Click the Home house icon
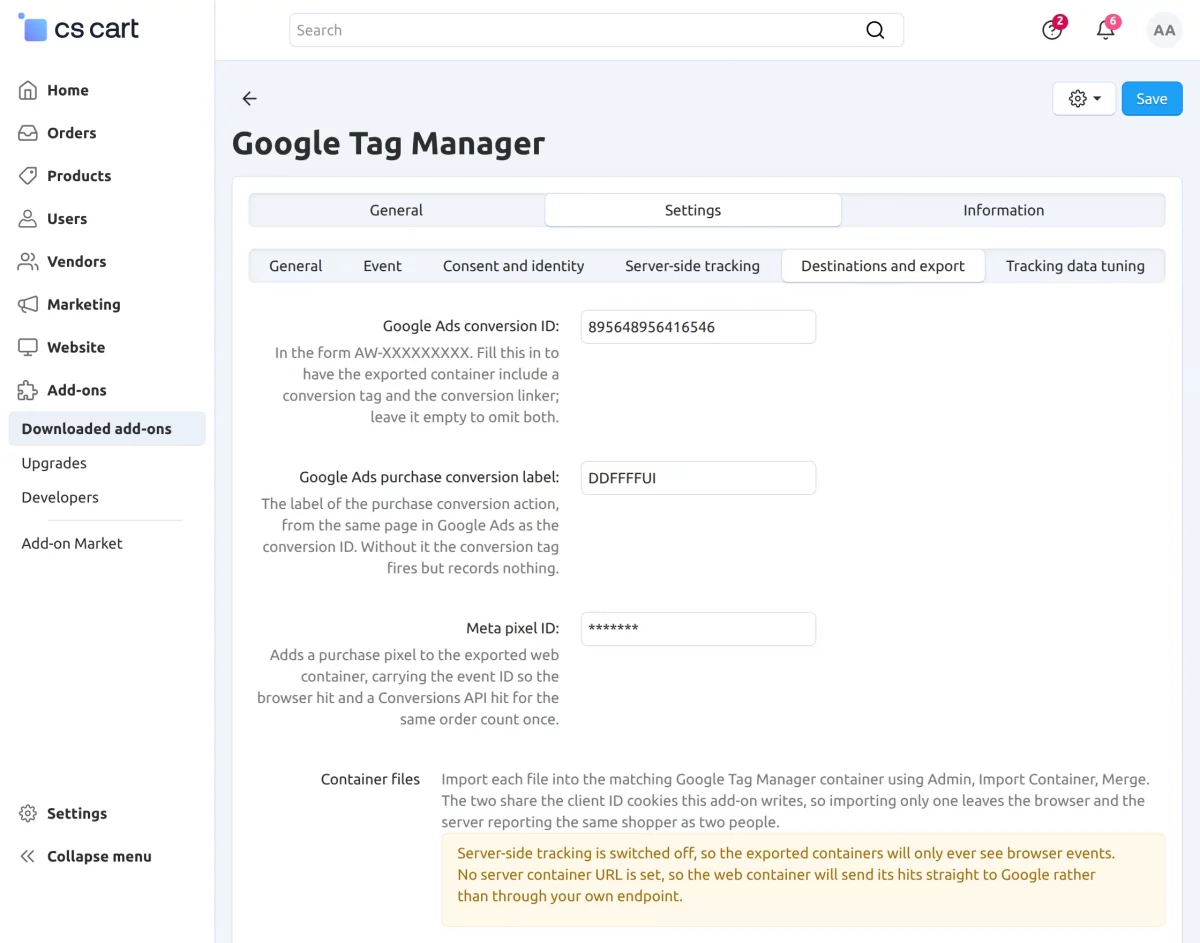1200x943 pixels. [x=29, y=90]
